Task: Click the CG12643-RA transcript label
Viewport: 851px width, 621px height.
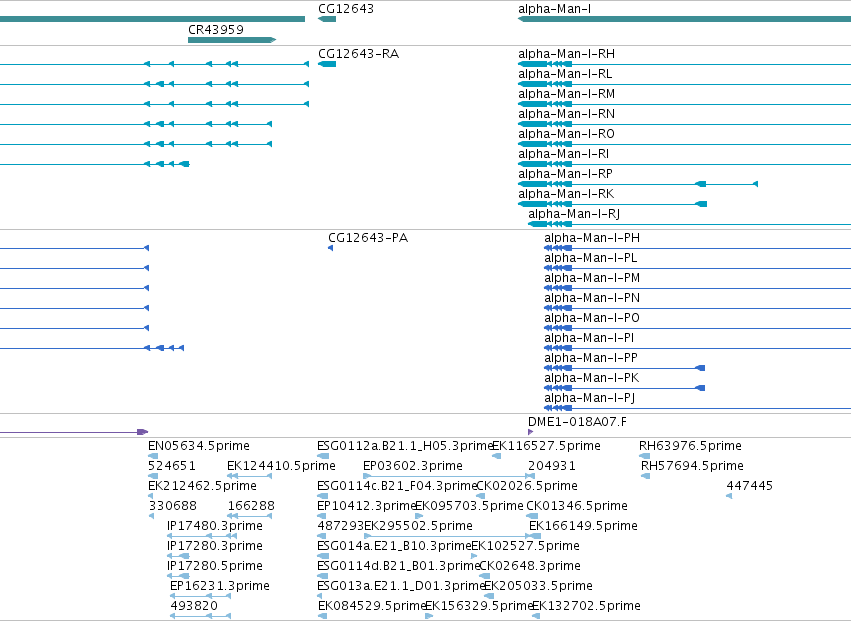Action: pyautogui.click(x=358, y=54)
